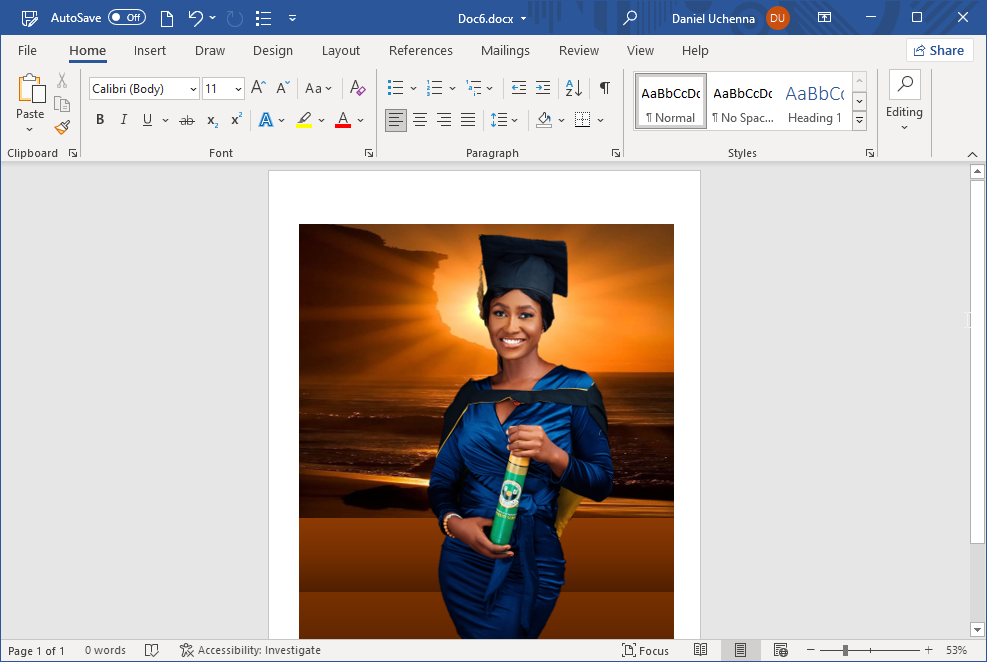Show paragraph marks with pilcrow icon

pyautogui.click(x=605, y=88)
